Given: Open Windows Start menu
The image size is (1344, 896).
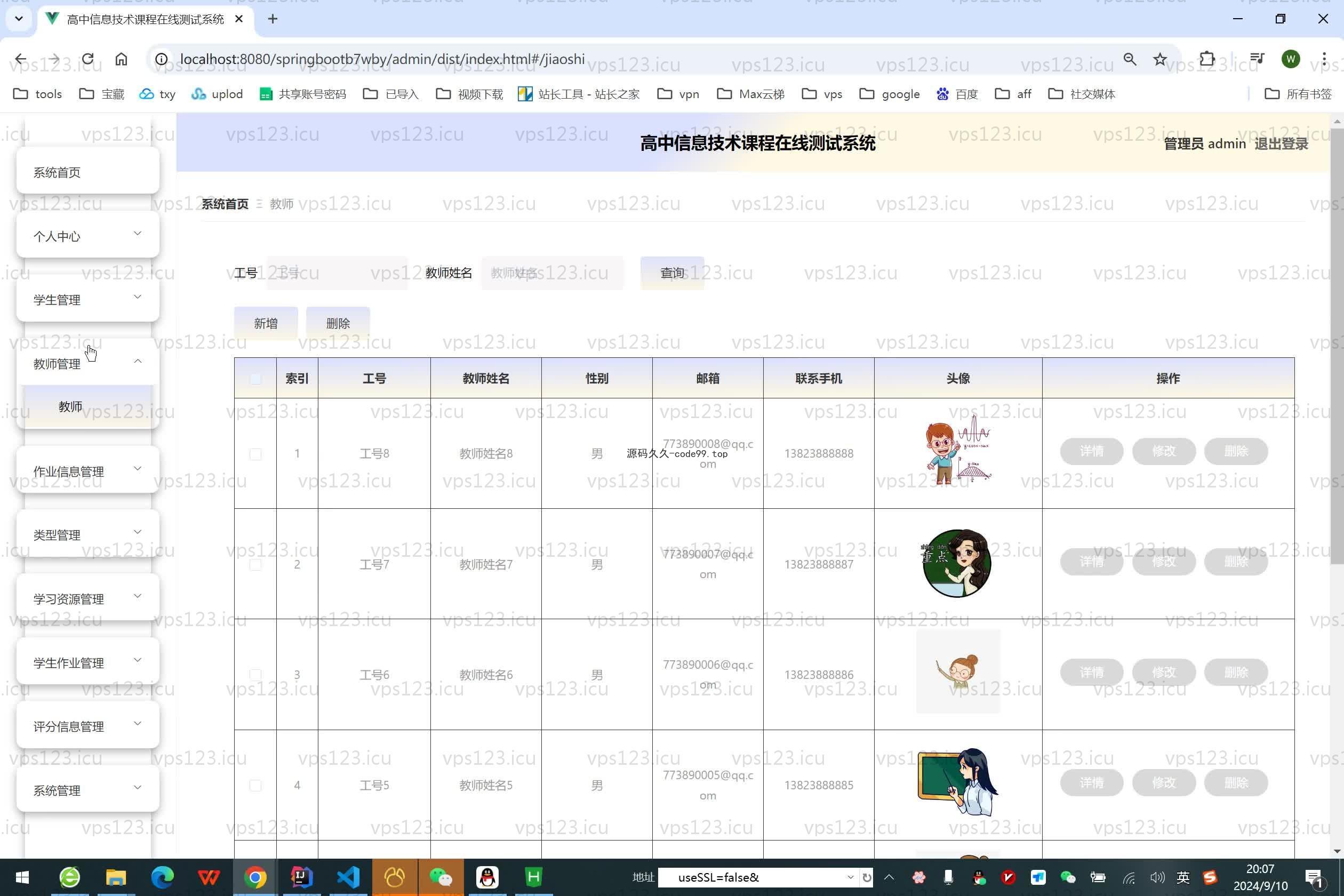Looking at the screenshot, I should [x=22, y=877].
